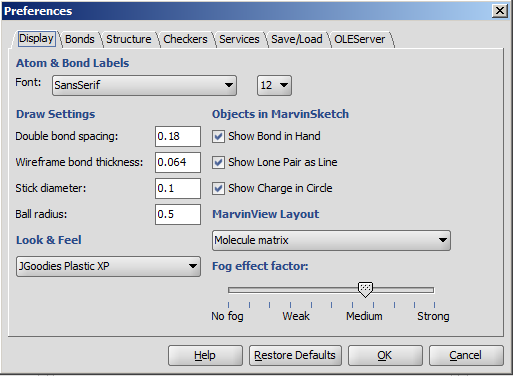
Task: Click the Fog effect factor label
Action: point(260,266)
